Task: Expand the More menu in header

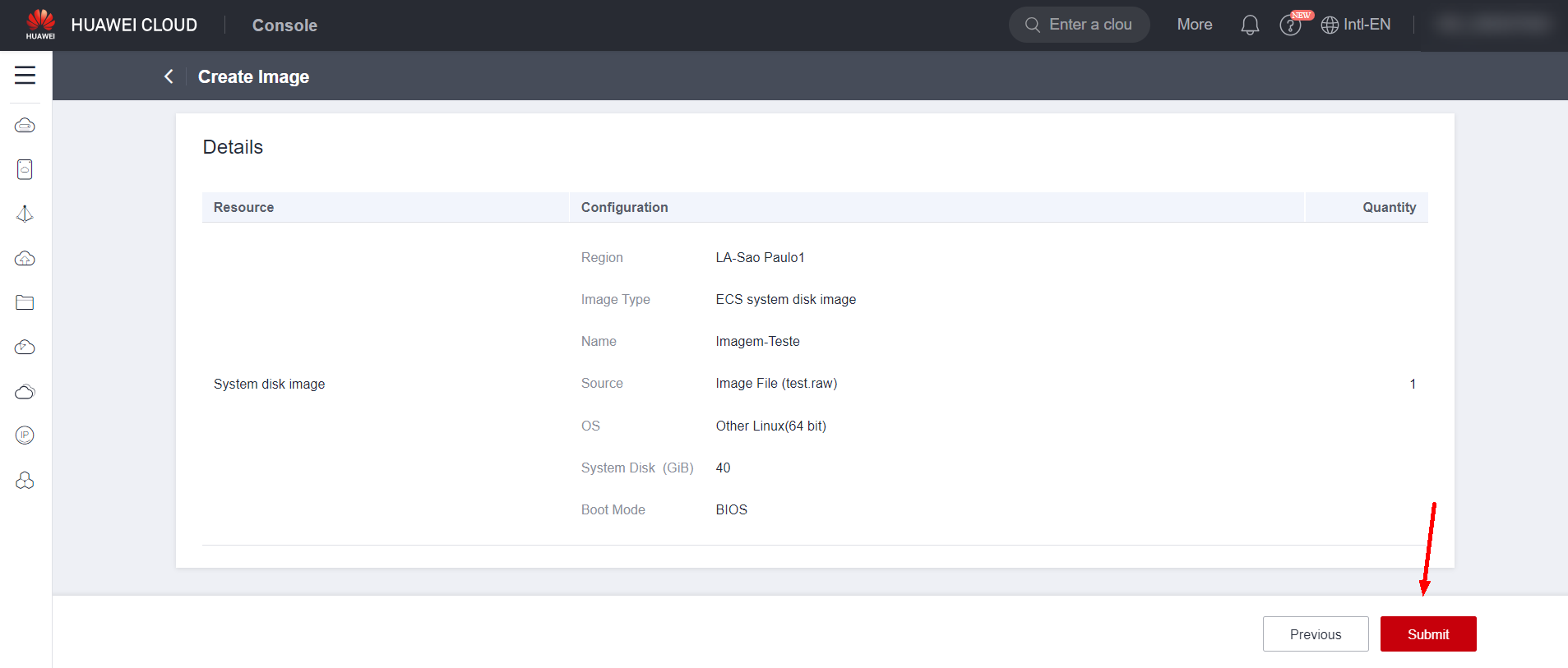Action: 1194,25
